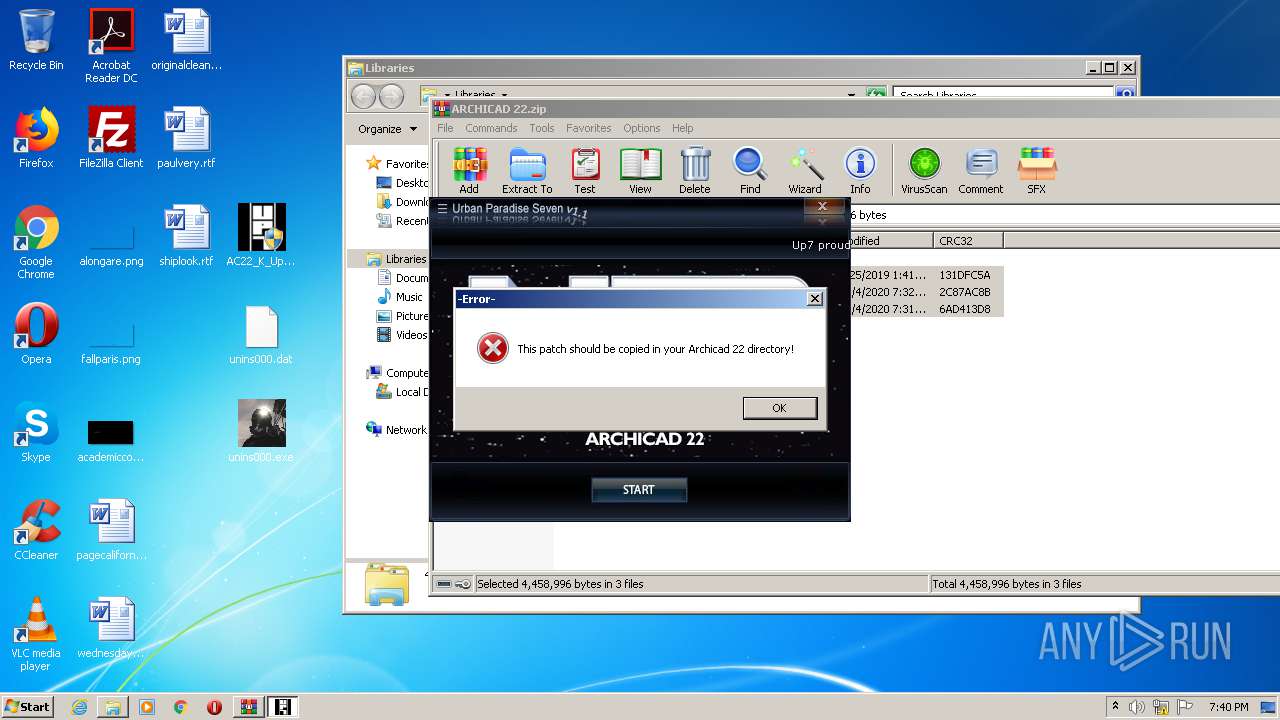
Task: Click the START button in the patcher
Action: (638, 489)
